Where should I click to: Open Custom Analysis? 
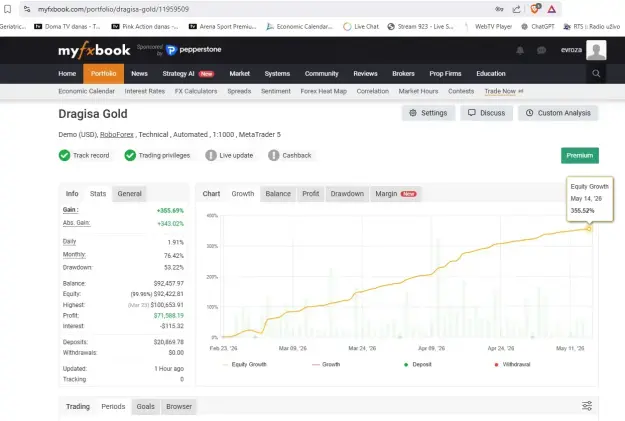click(x=558, y=113)
